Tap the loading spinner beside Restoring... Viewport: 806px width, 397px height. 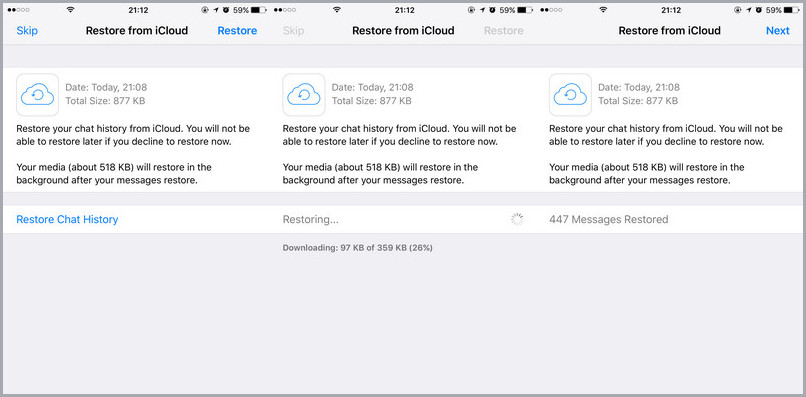pos(517,220)
